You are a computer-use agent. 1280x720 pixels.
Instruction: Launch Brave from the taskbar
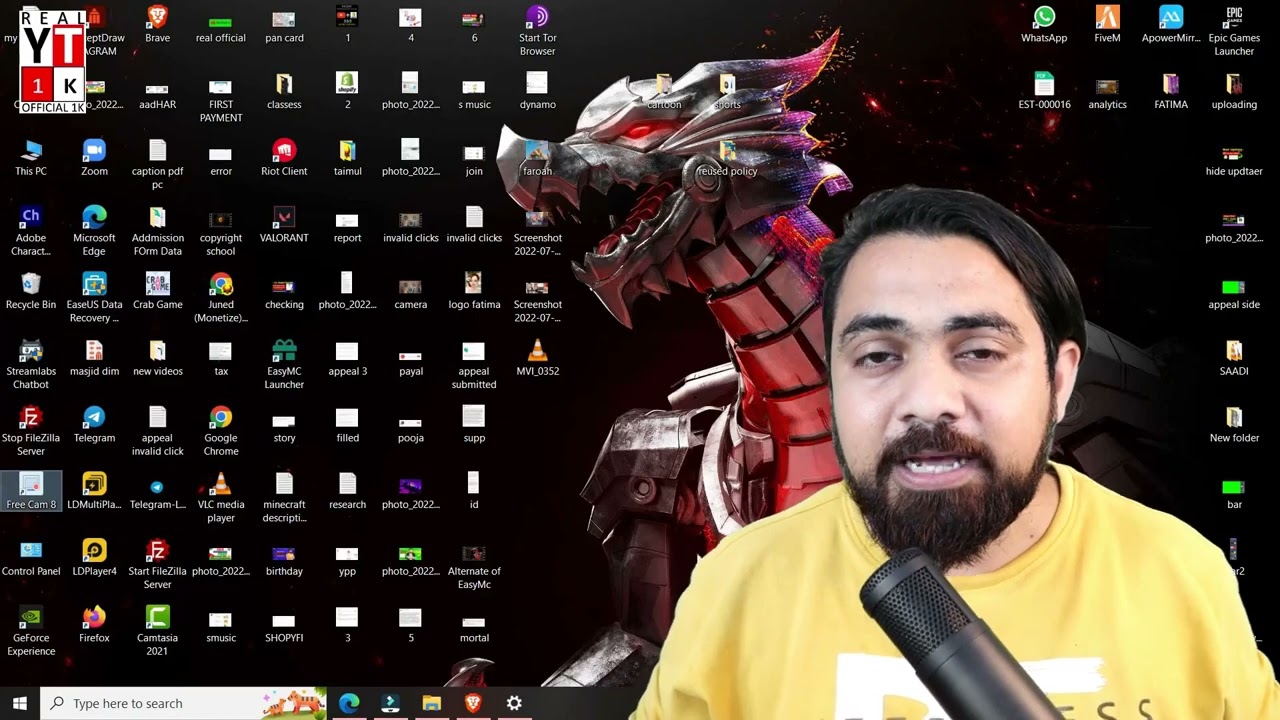pyautogui.click(x=473, y=703)
